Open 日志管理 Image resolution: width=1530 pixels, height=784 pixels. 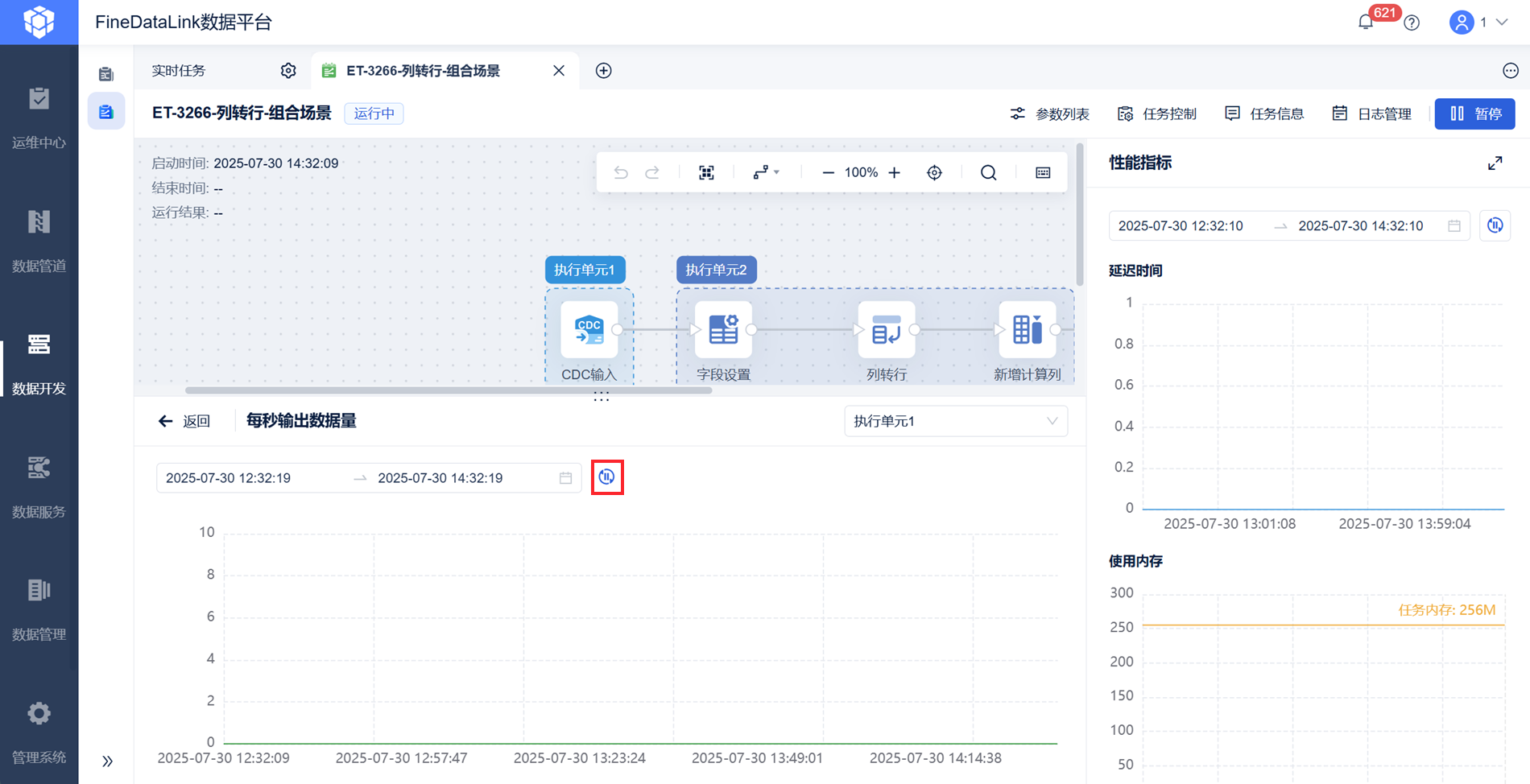pyautogui.click(x=1371, y=113)
